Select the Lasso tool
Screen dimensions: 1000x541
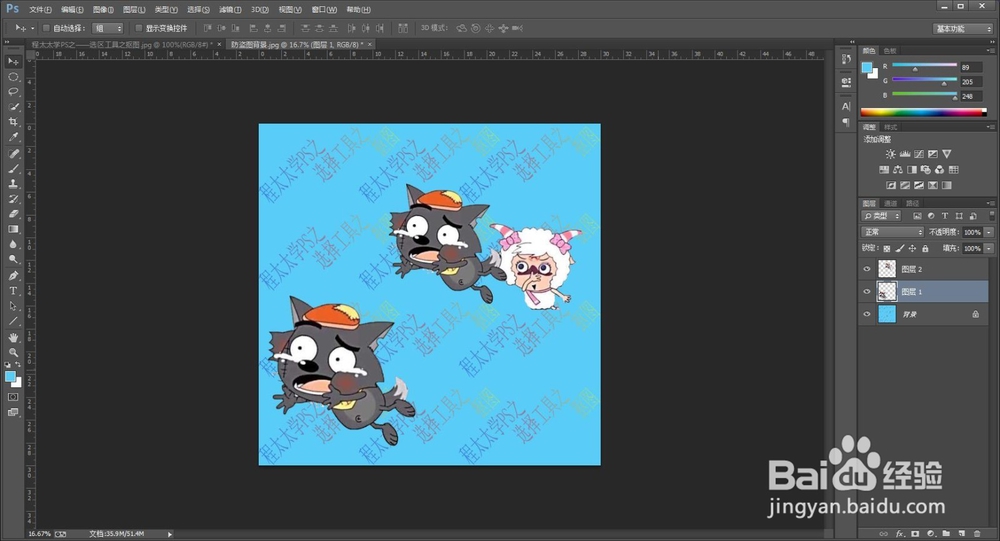[13, 91]
